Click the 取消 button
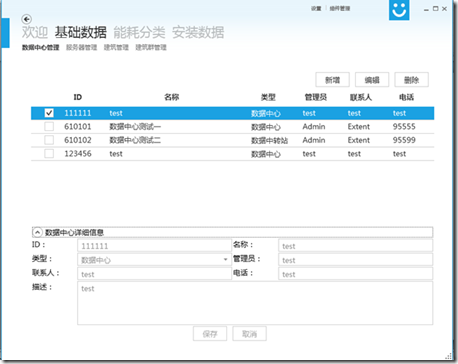 (249, 334)
